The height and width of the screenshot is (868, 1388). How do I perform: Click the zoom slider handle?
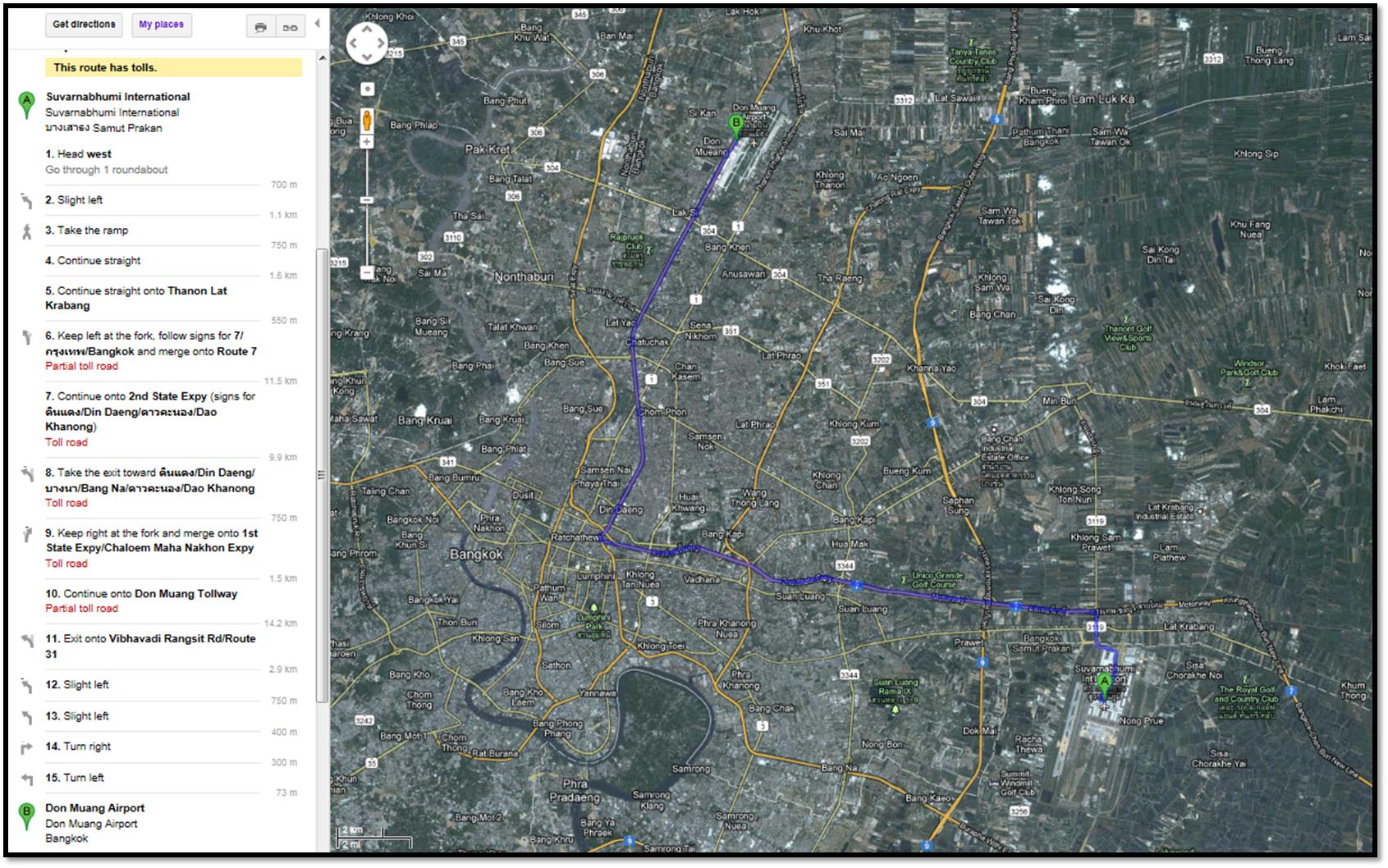click(x=367, y=200)
